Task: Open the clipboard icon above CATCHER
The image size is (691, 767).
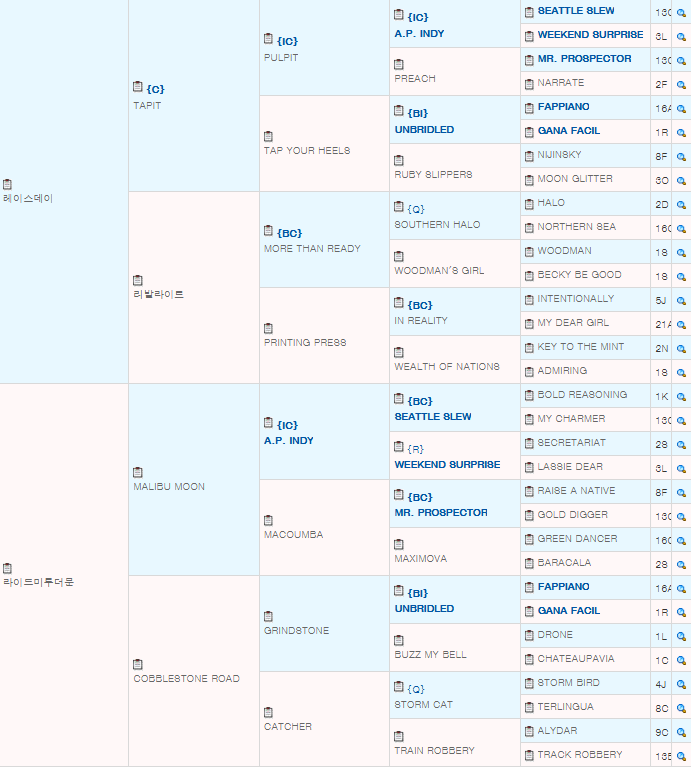Action: pyautogui.click(x=268, y=712)
